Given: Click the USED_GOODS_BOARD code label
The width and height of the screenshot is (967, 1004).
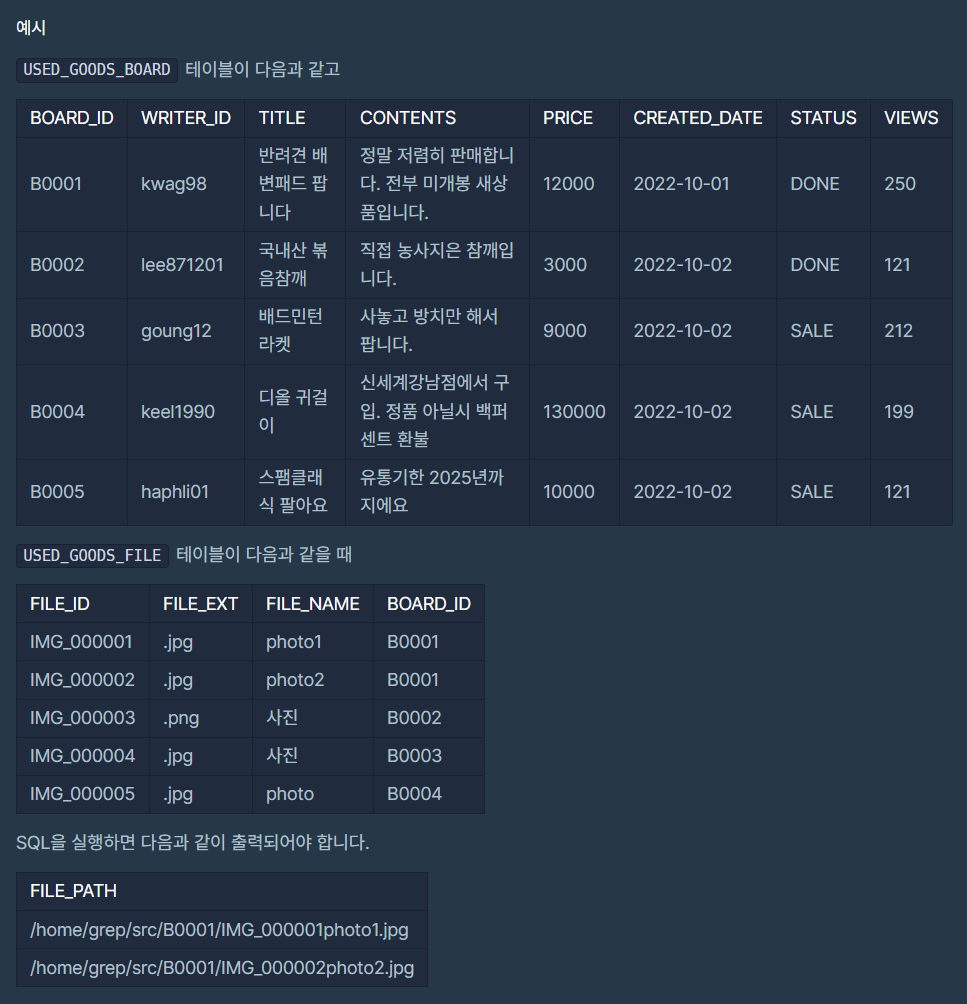Looking at the screenshot, I should click(x=97, y=69).
